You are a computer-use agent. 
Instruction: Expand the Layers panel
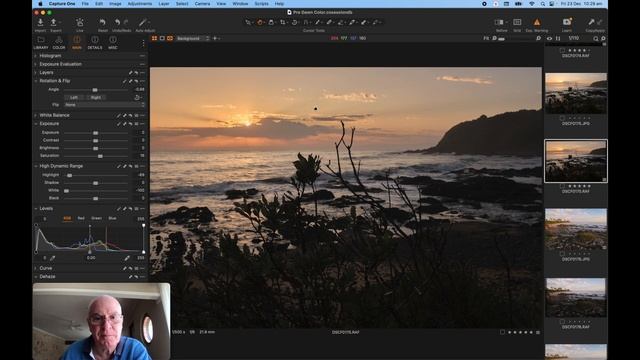point(36,73)
